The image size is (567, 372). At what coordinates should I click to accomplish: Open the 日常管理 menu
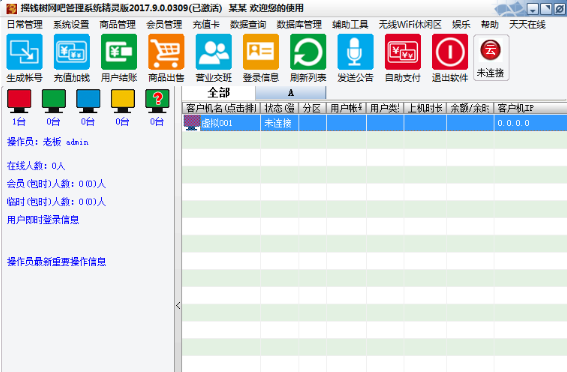[x=25, y=25]
